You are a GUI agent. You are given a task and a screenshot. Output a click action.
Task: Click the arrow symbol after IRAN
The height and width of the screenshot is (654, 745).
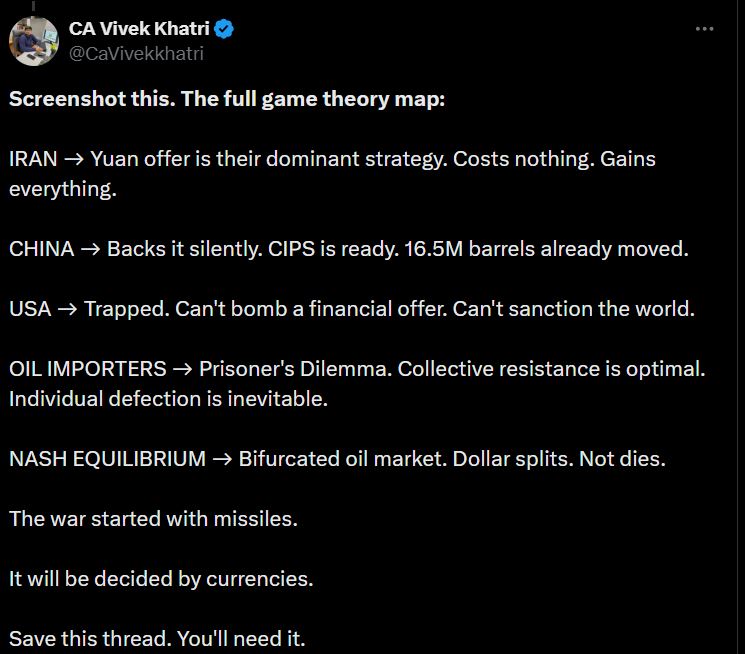[73, 160]
